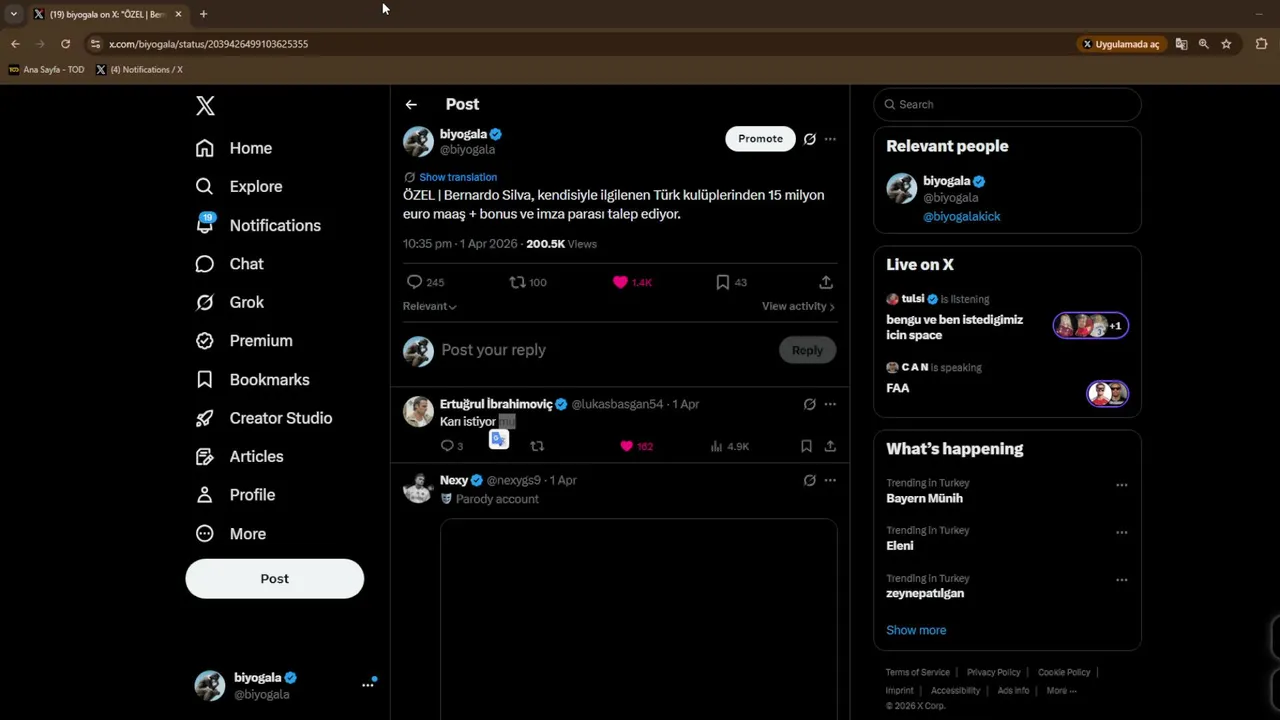This screenshot has width=1280, height=720.
Task: Repost Ertuğrul's reply
Action: [x=537, y=446]
